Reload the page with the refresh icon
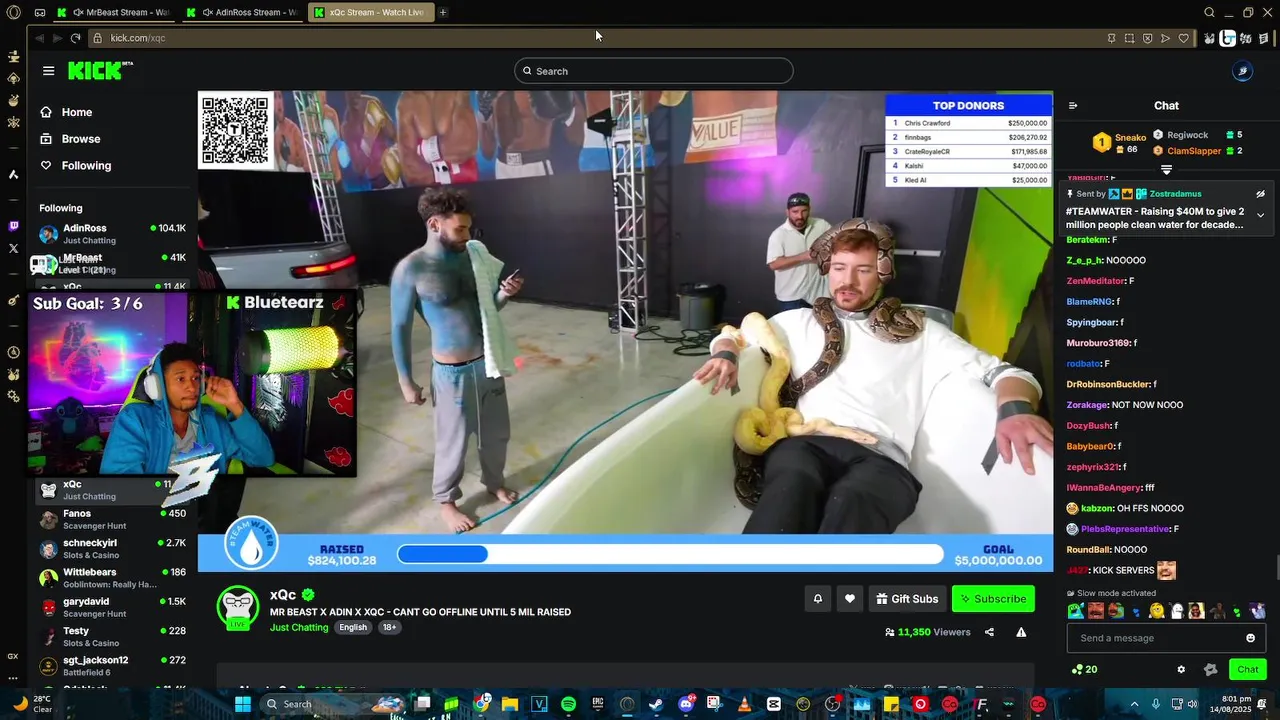 pos(75,38)
